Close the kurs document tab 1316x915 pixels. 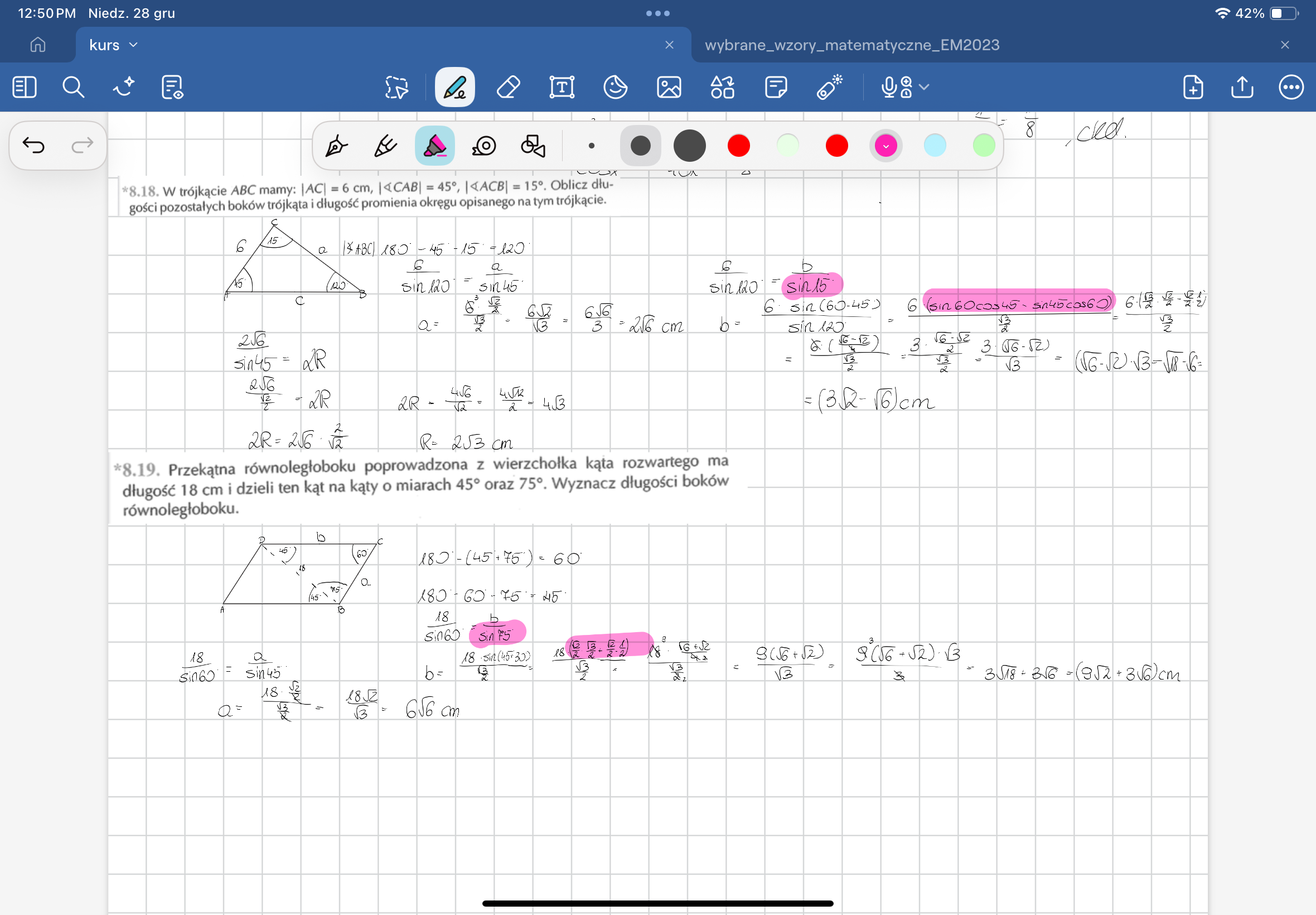tap(669, 45)
